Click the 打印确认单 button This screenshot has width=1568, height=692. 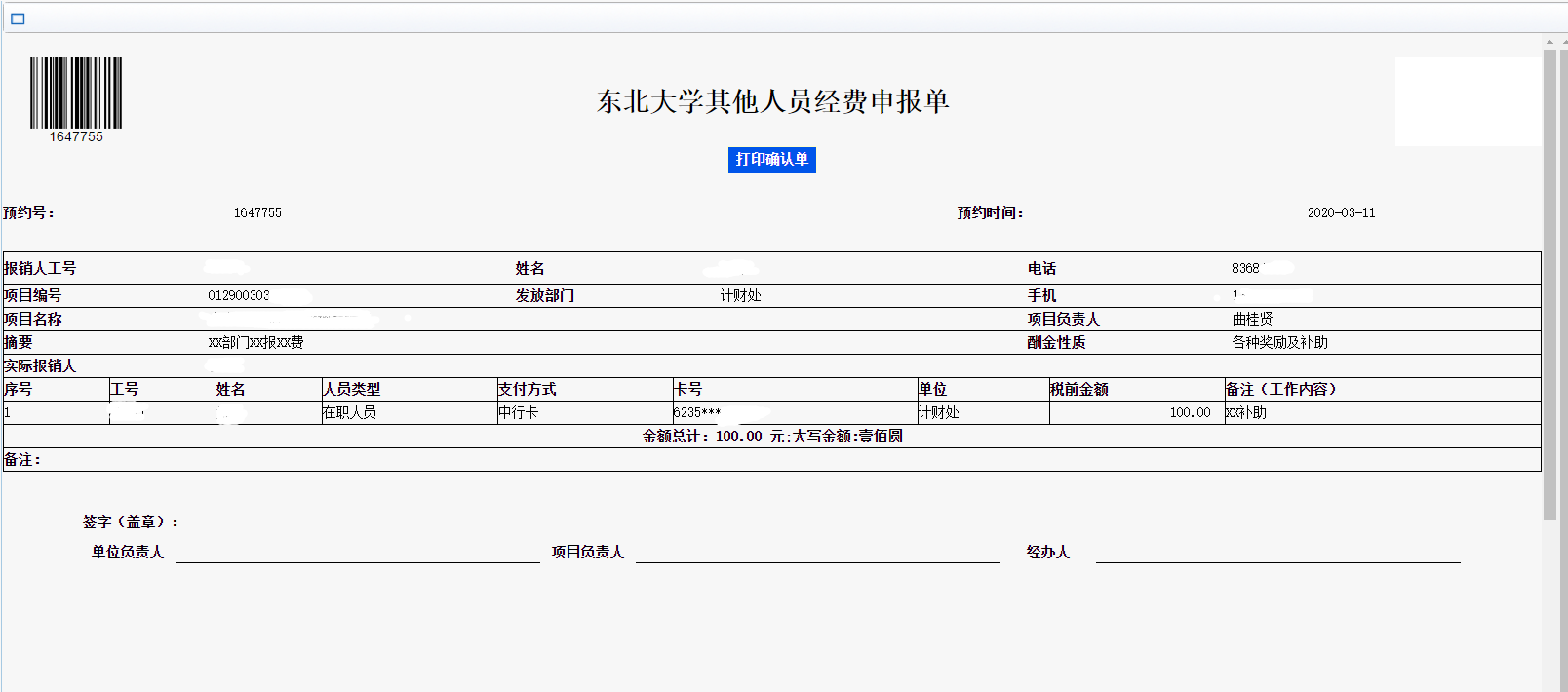pyautogui.click(x=771, y=160)
